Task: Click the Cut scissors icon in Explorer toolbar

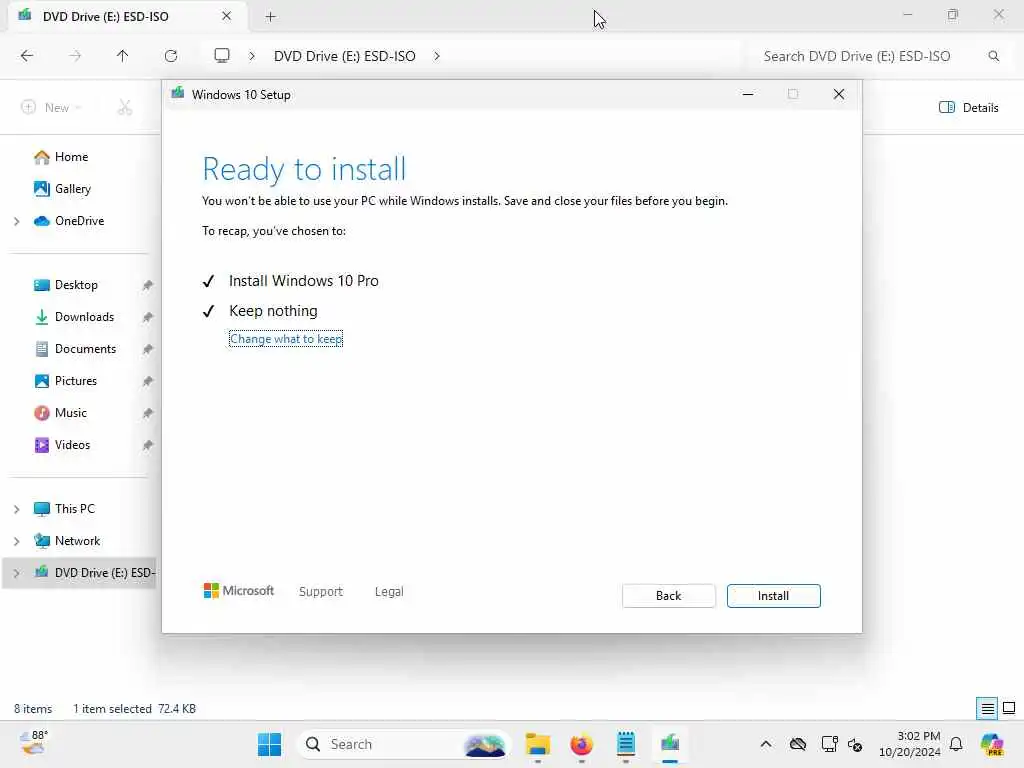Action: [125, 107]
